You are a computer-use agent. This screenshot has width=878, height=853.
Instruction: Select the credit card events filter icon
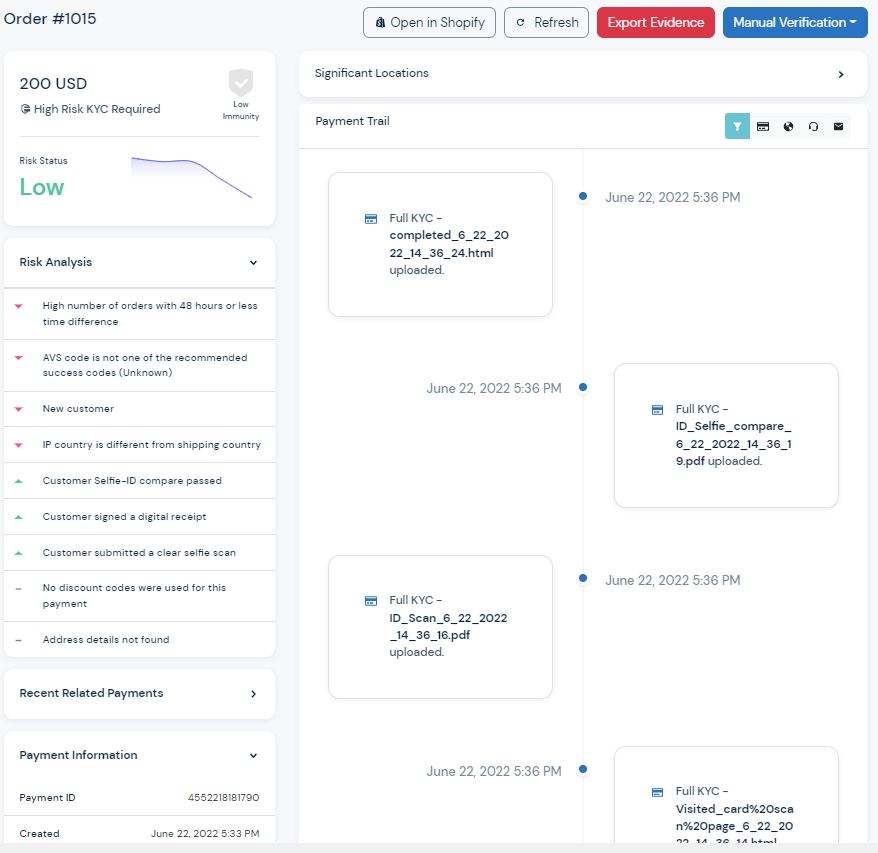pyautogui.click(x=763, y=126)
